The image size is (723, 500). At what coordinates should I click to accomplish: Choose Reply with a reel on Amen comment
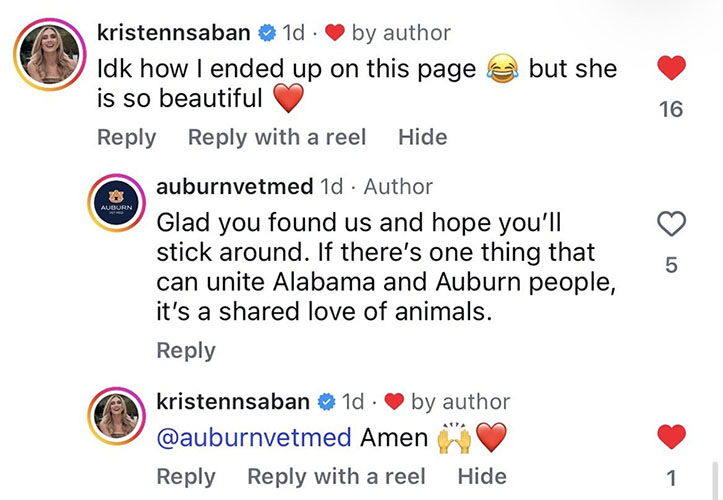coord(337,477)
